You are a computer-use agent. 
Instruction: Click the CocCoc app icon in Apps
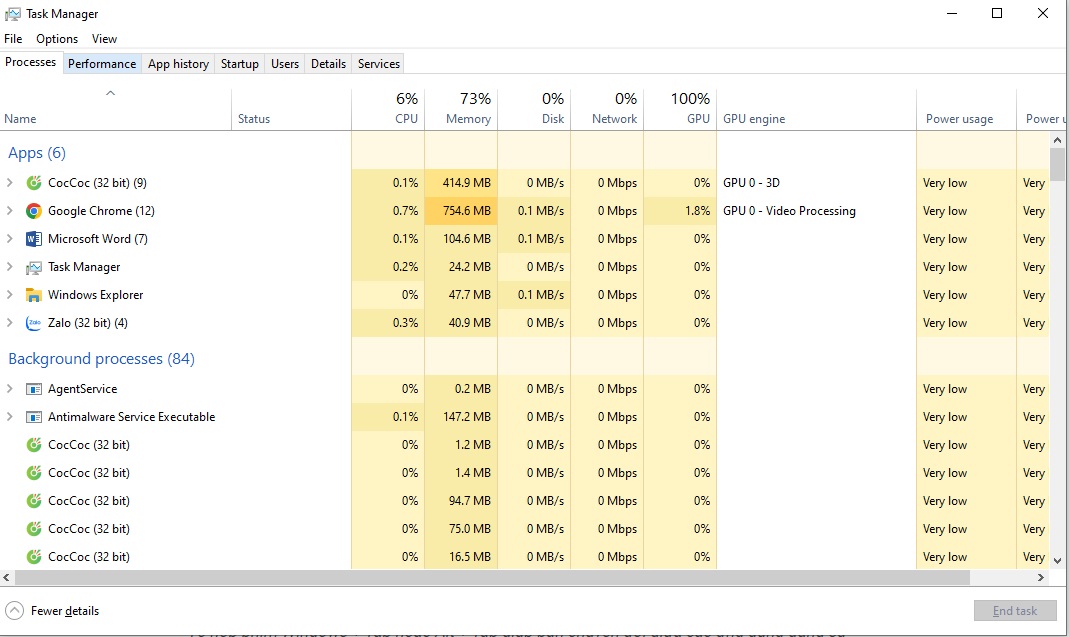pos(34,183)
